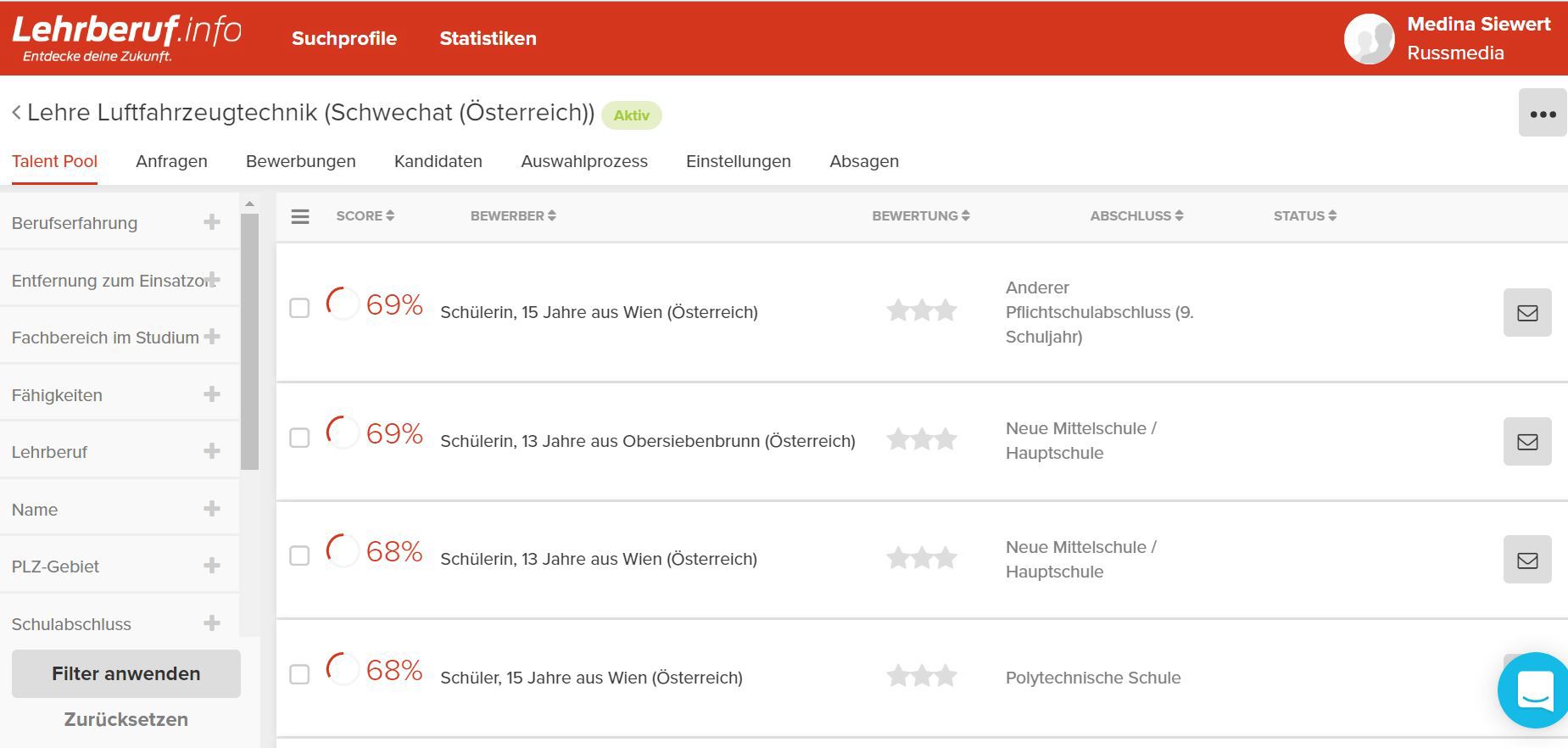Rate the Obersiebenbrunn applicant with stars
Viewport: 1568px width, 748px height.
click(x=921, y=440)
